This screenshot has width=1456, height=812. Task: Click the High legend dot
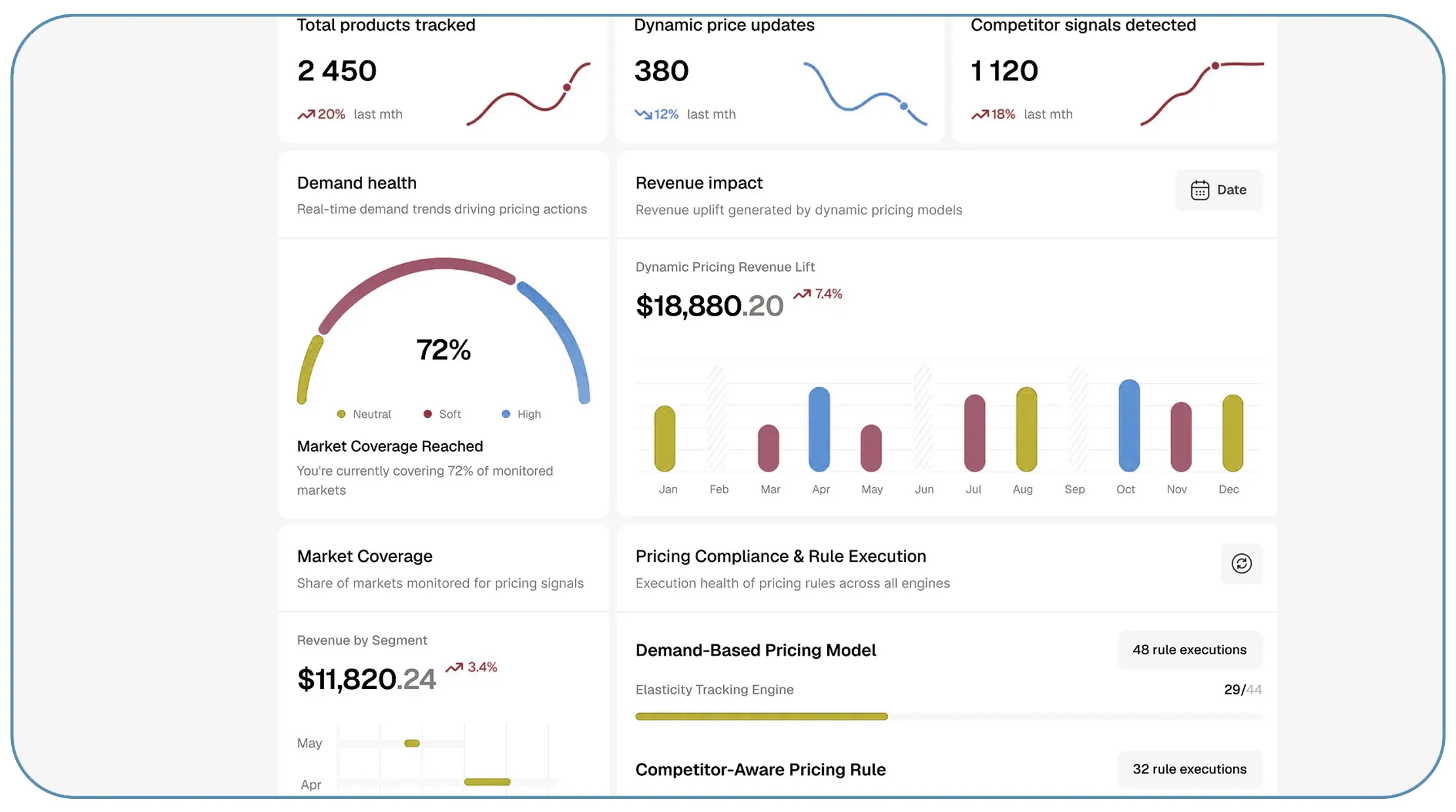506,414
